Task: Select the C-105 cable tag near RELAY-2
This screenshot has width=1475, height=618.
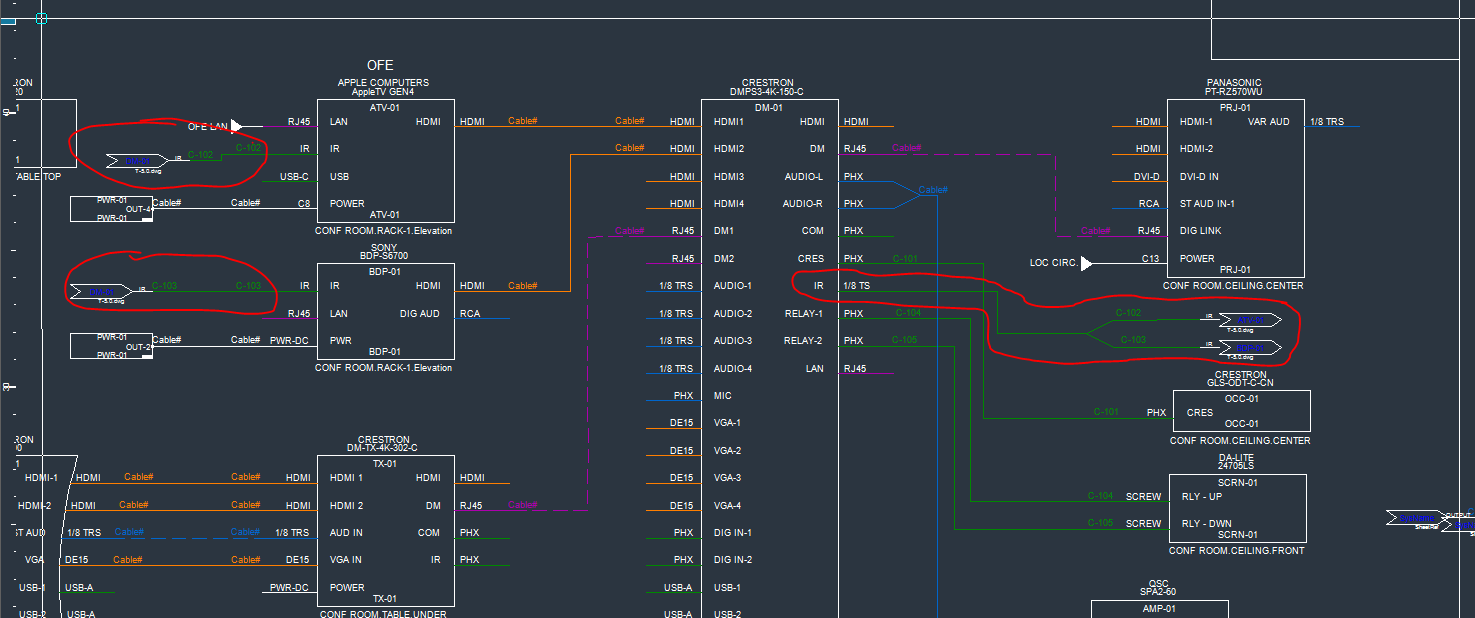Action: pyautogui.click(x=904, y=341)
